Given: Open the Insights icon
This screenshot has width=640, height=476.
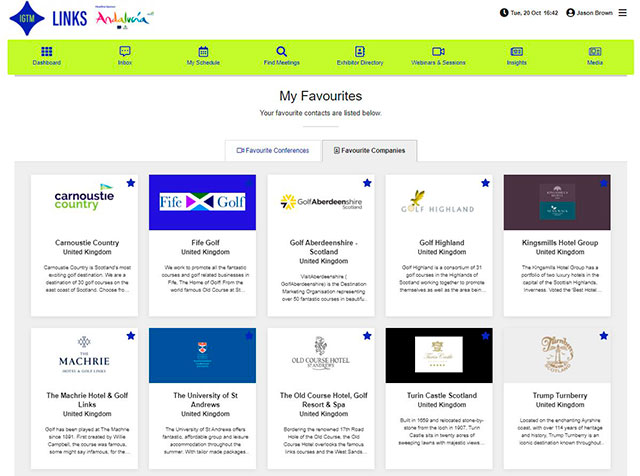Looking at the screenshot, I should pyautogui.click(x=517, y=51).
